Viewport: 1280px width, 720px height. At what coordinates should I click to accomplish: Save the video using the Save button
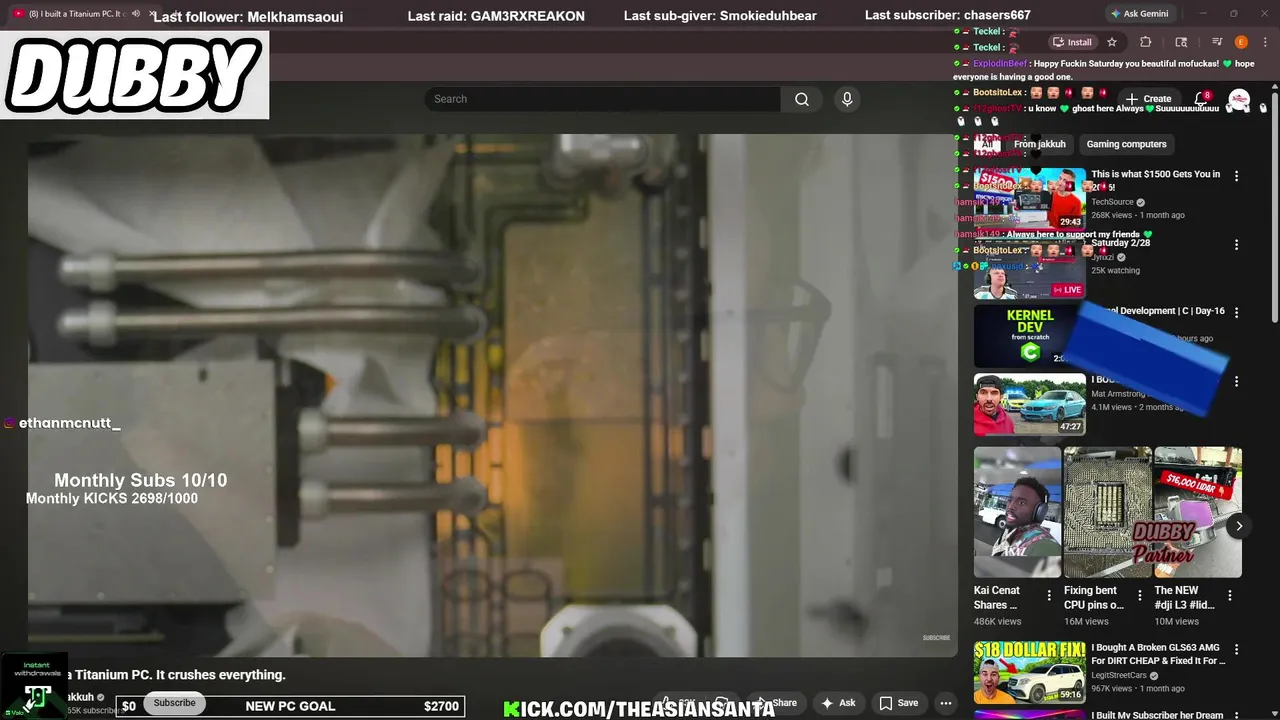pyautogui.click(x=898, y=703)
